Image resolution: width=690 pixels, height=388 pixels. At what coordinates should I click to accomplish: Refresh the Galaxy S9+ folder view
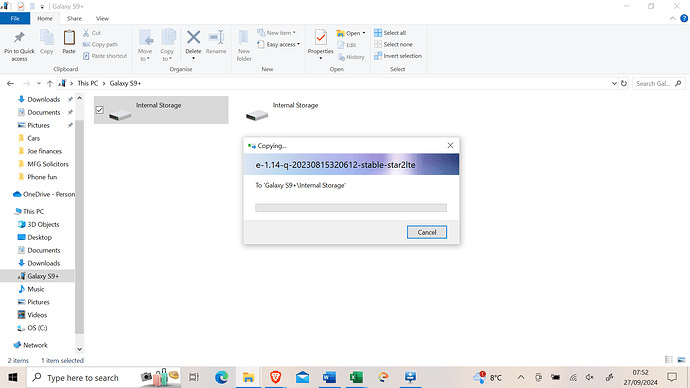click(624, 83)
